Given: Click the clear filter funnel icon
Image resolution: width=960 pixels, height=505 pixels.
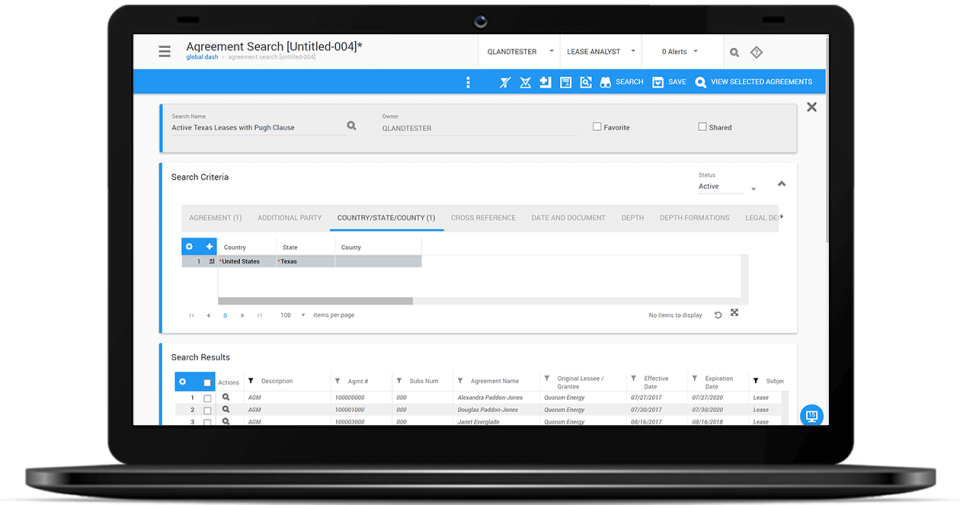Looking at the screenshot, I should pyautogui.click(x=504, y=82).
